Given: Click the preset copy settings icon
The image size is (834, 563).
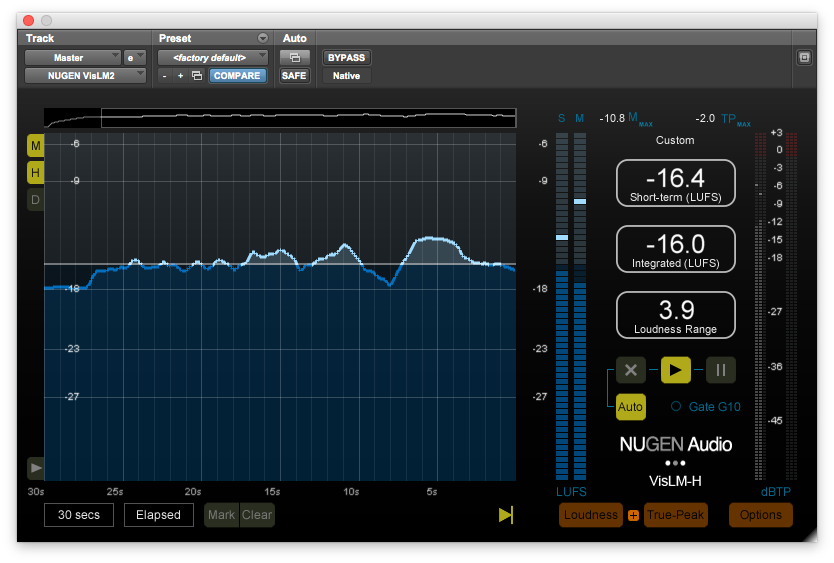Looking at the screenshot, I should 197,76.
